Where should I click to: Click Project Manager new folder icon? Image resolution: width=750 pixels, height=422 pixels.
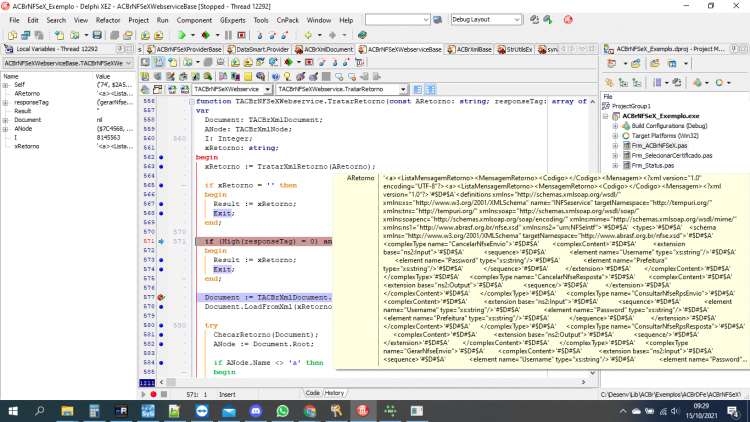654,64
